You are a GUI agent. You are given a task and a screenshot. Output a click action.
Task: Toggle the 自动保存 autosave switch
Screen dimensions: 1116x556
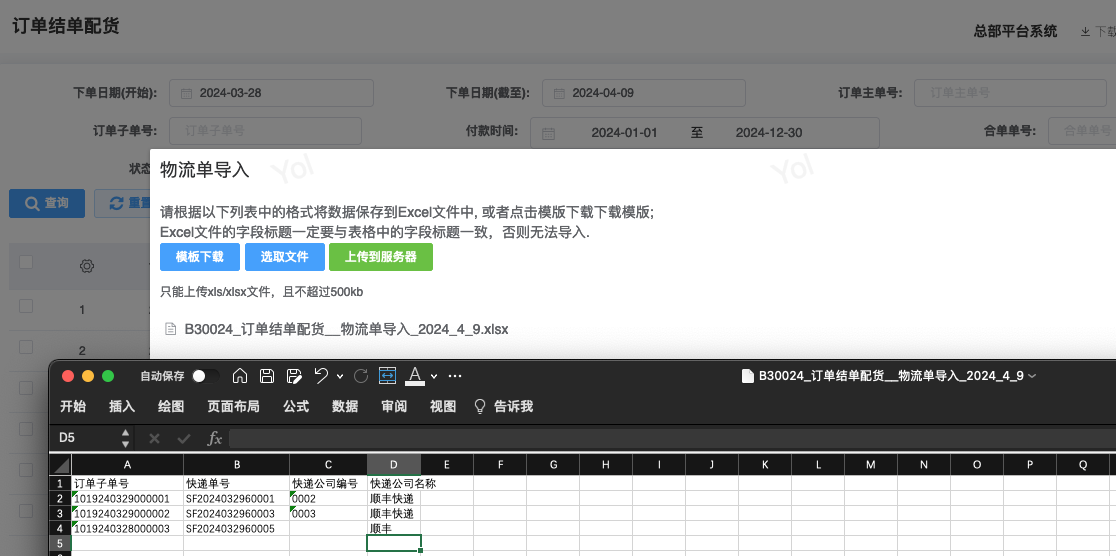coord(206,376)
